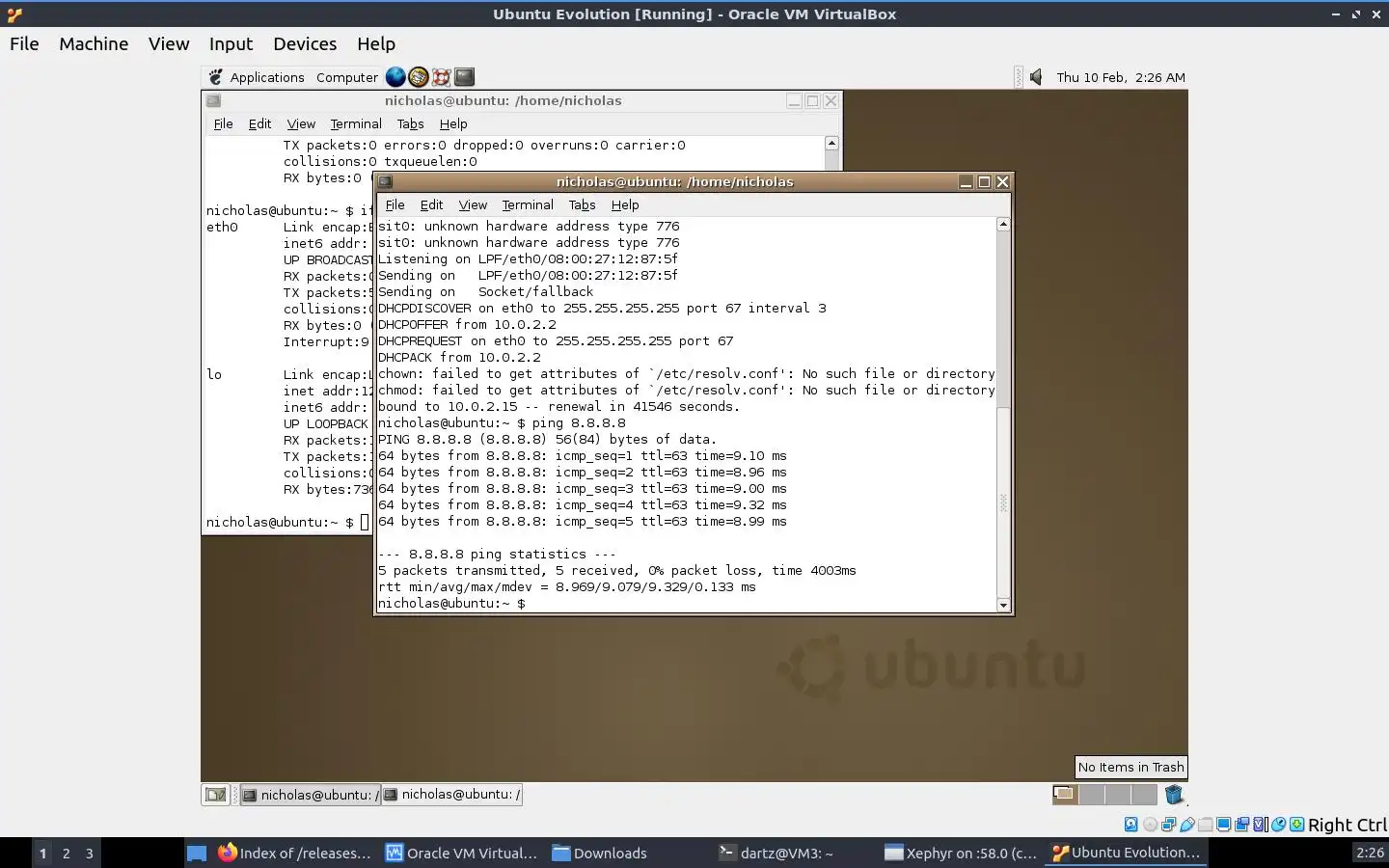This screenshot has height=868, width=1389.
Task: Switch to the first nicholas@ubuntu taskbar window button
Action: 310,795
